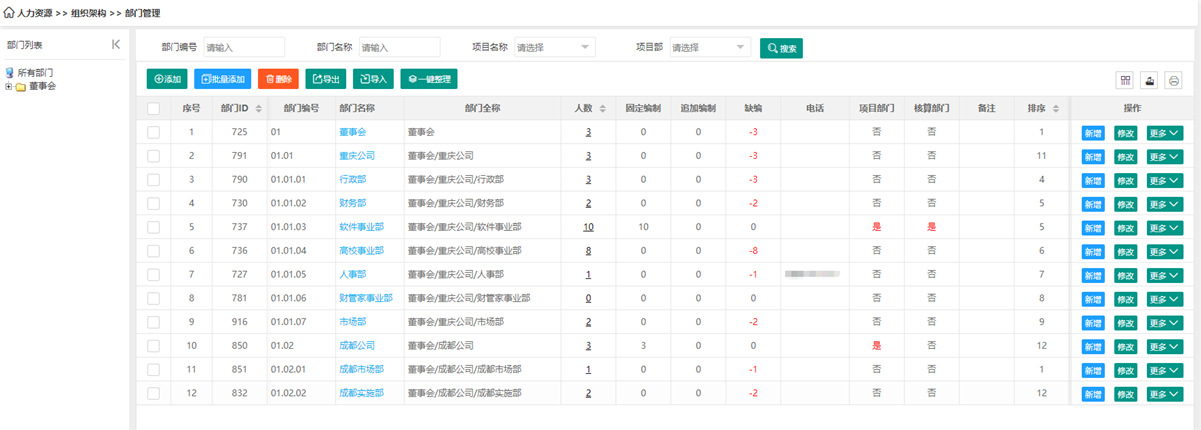Viewport: 1201px width, 430px height.
Task: Click the 部门全称 column header
Action: point(483,108)
